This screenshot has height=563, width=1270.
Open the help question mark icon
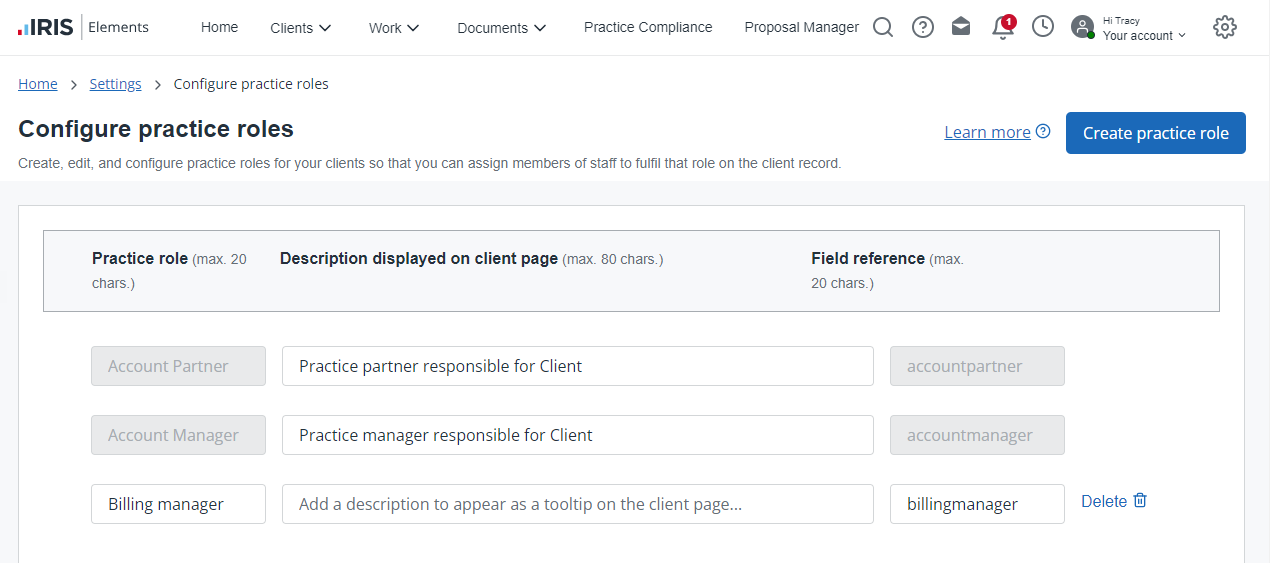[923, 27]
